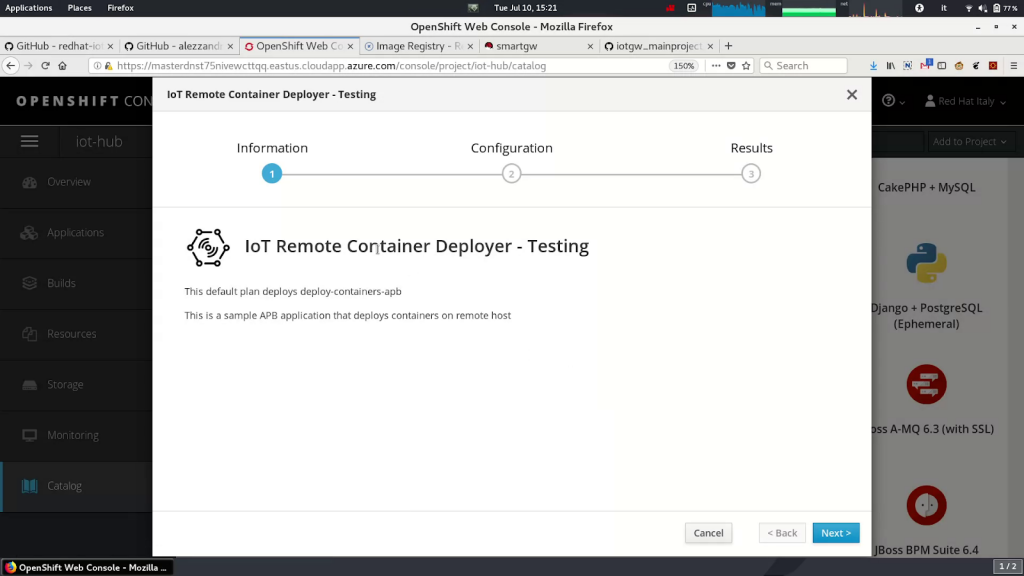
Task: Open the Firefox library bookmarks icon
Action: tap(891, 66)
